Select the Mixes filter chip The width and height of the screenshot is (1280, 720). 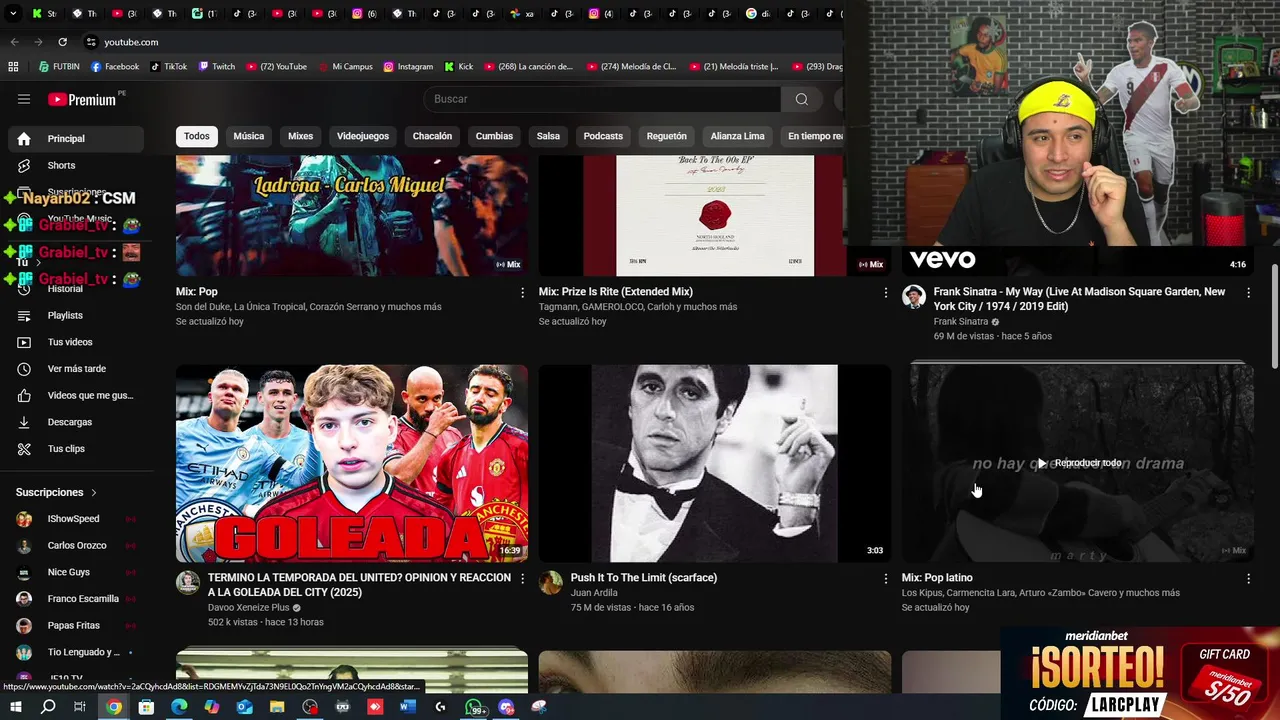301,136
